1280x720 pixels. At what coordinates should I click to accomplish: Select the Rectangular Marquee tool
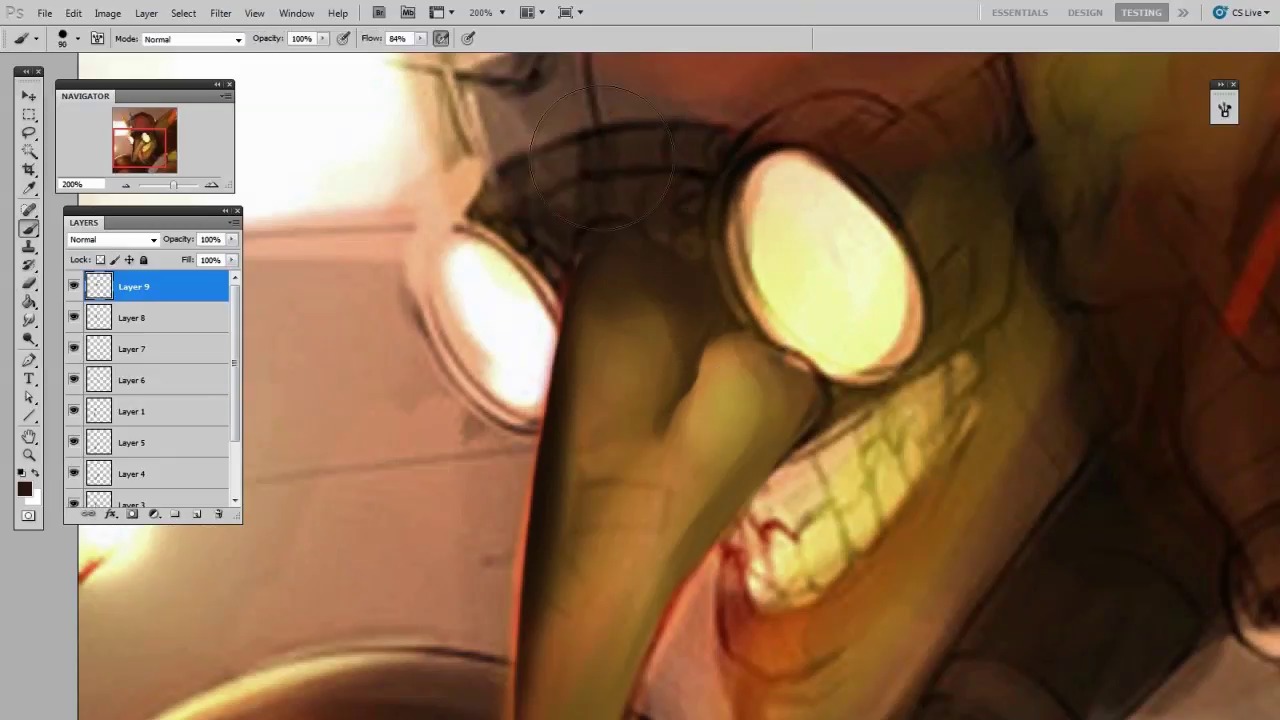click(x=29, y=114)
